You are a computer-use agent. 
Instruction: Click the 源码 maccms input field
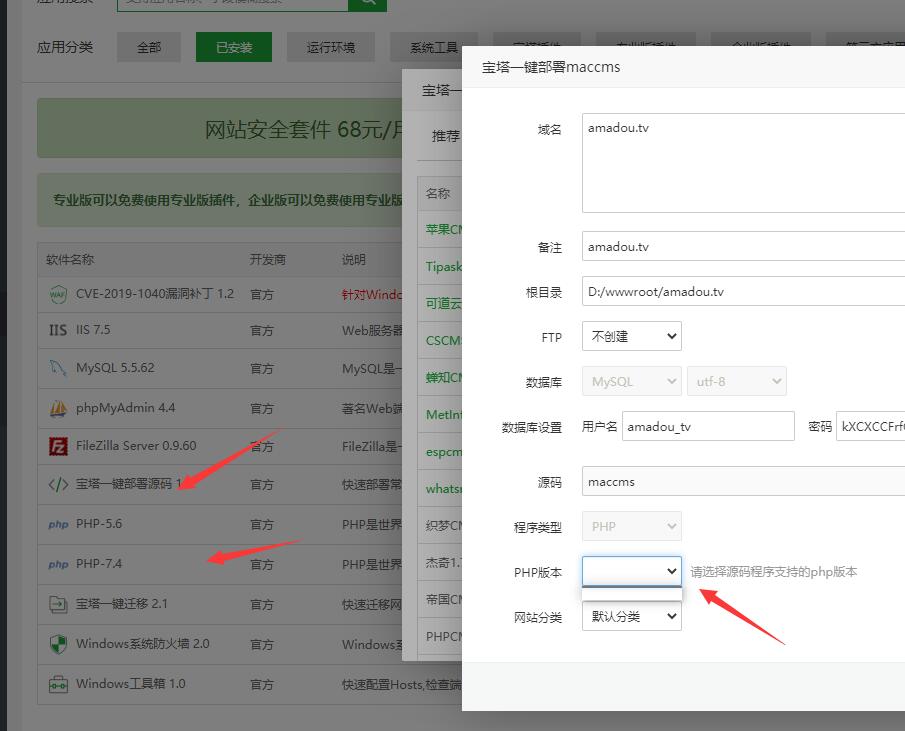click(x=743, y=481)
